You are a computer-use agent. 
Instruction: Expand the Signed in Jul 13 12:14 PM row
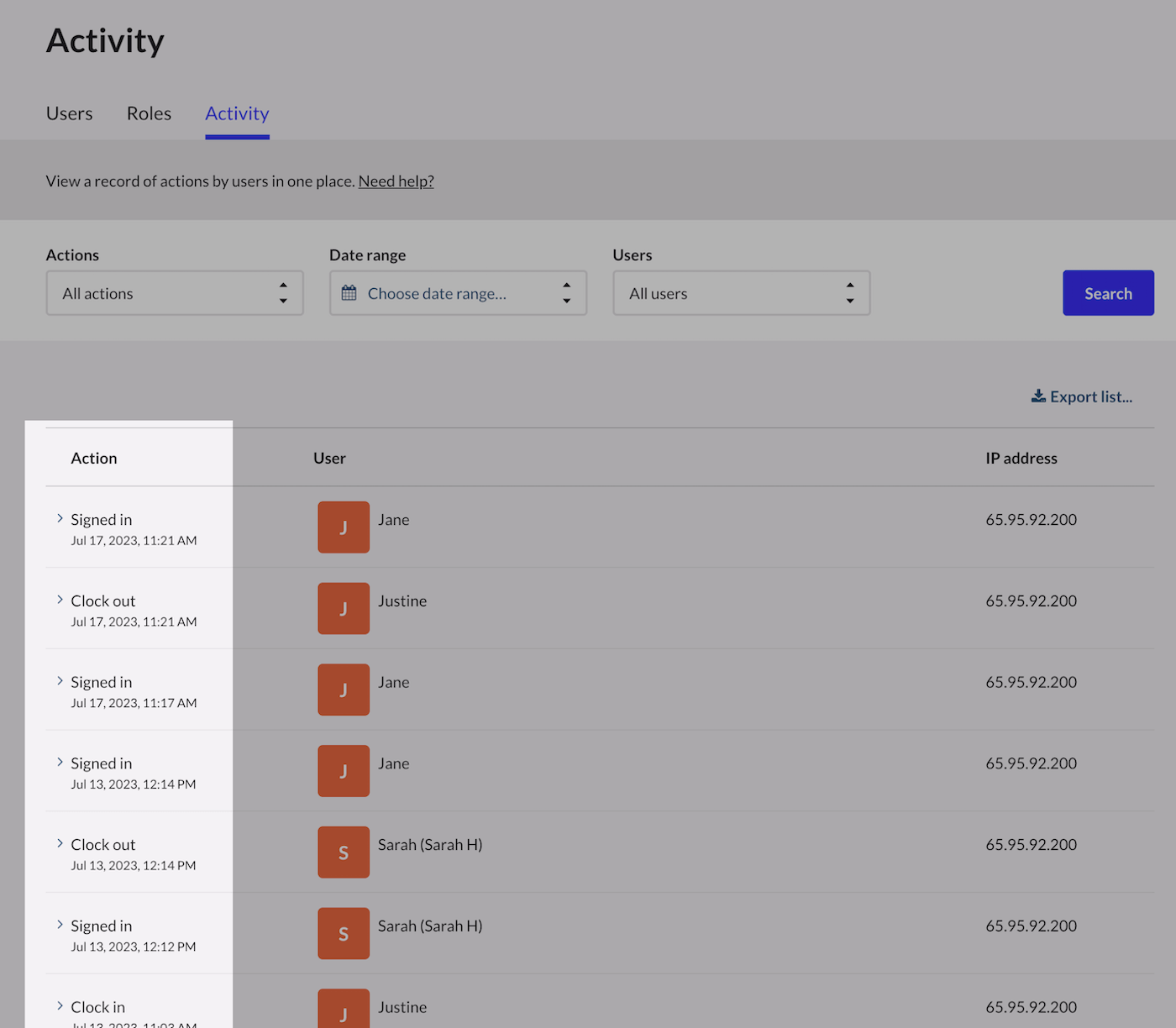60,763
